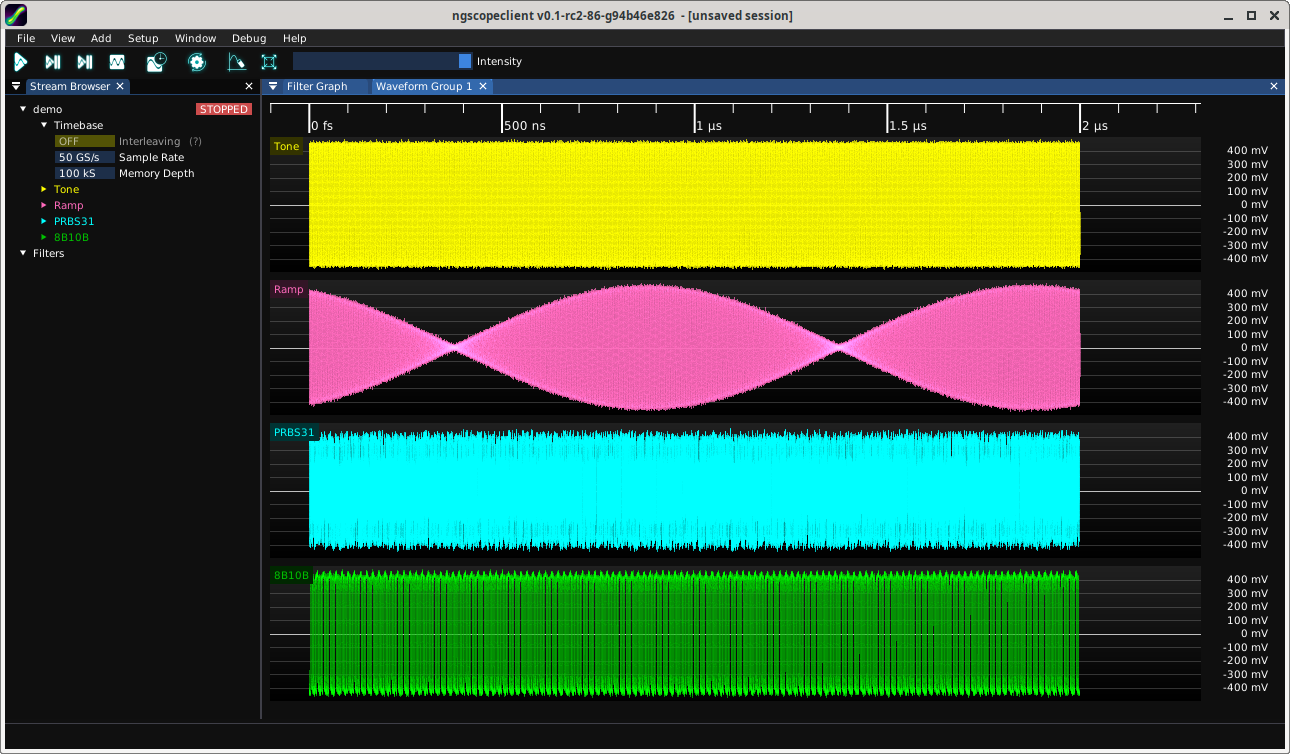Expand the PRBS31 channel tree node
Screen dimensions: 1290x754
pyautogui.click(x=44, y=222)
